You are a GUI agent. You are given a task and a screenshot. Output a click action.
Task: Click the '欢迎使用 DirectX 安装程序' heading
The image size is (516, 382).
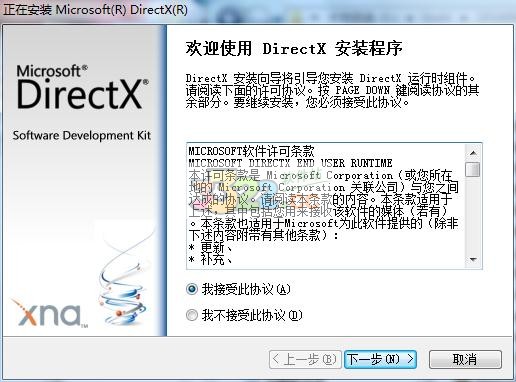tap(294, 48)
